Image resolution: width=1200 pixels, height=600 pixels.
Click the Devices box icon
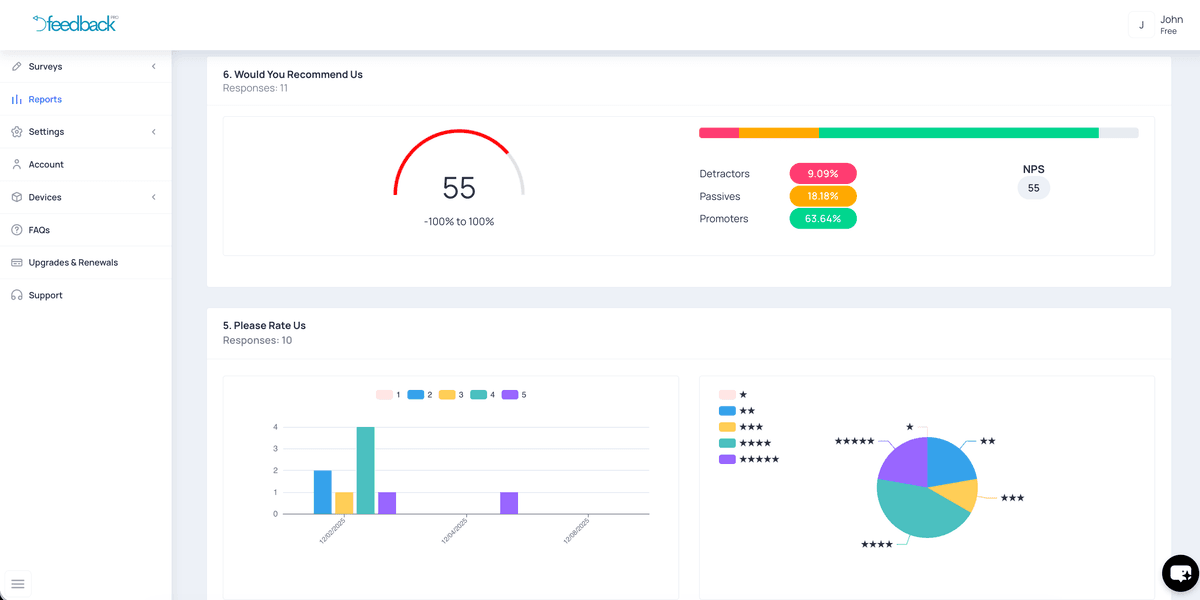pyautogui.click(x=17, y=198)
